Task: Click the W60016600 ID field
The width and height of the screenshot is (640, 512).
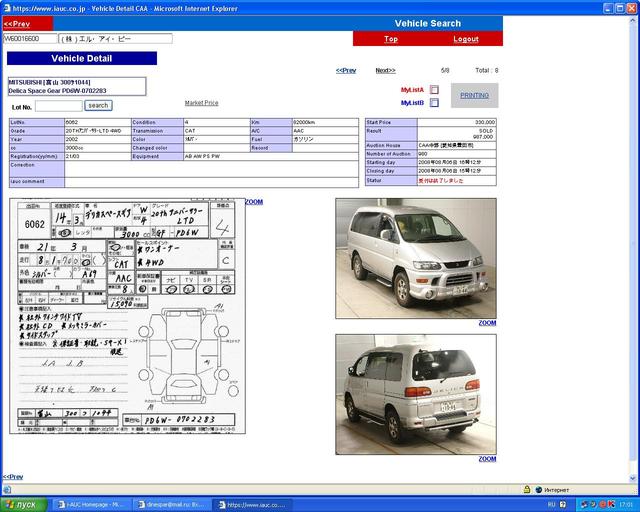Action: pyautogui.click(x=30, y=38)
